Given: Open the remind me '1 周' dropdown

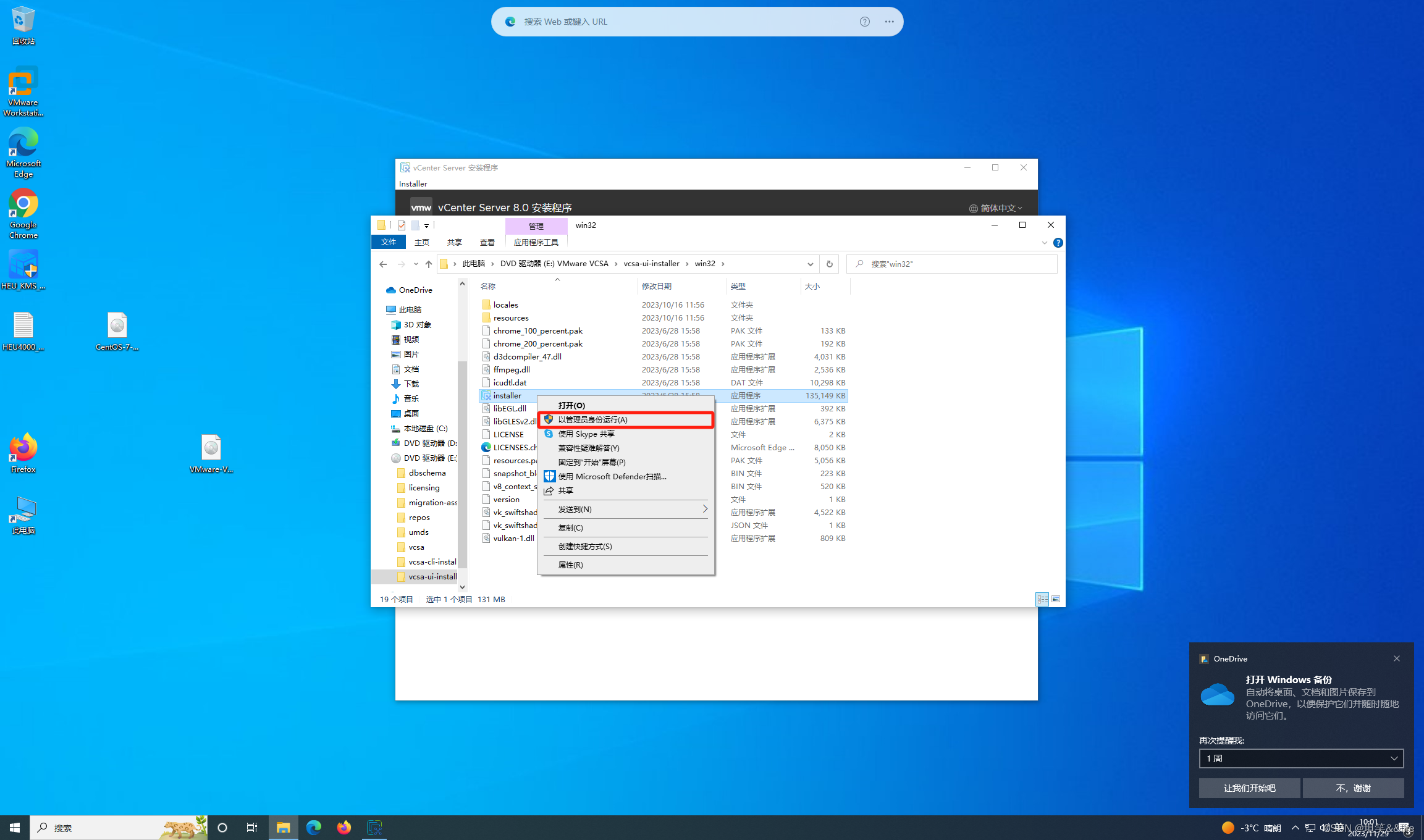Looking at the screenshot, I should pos(1302,758).
